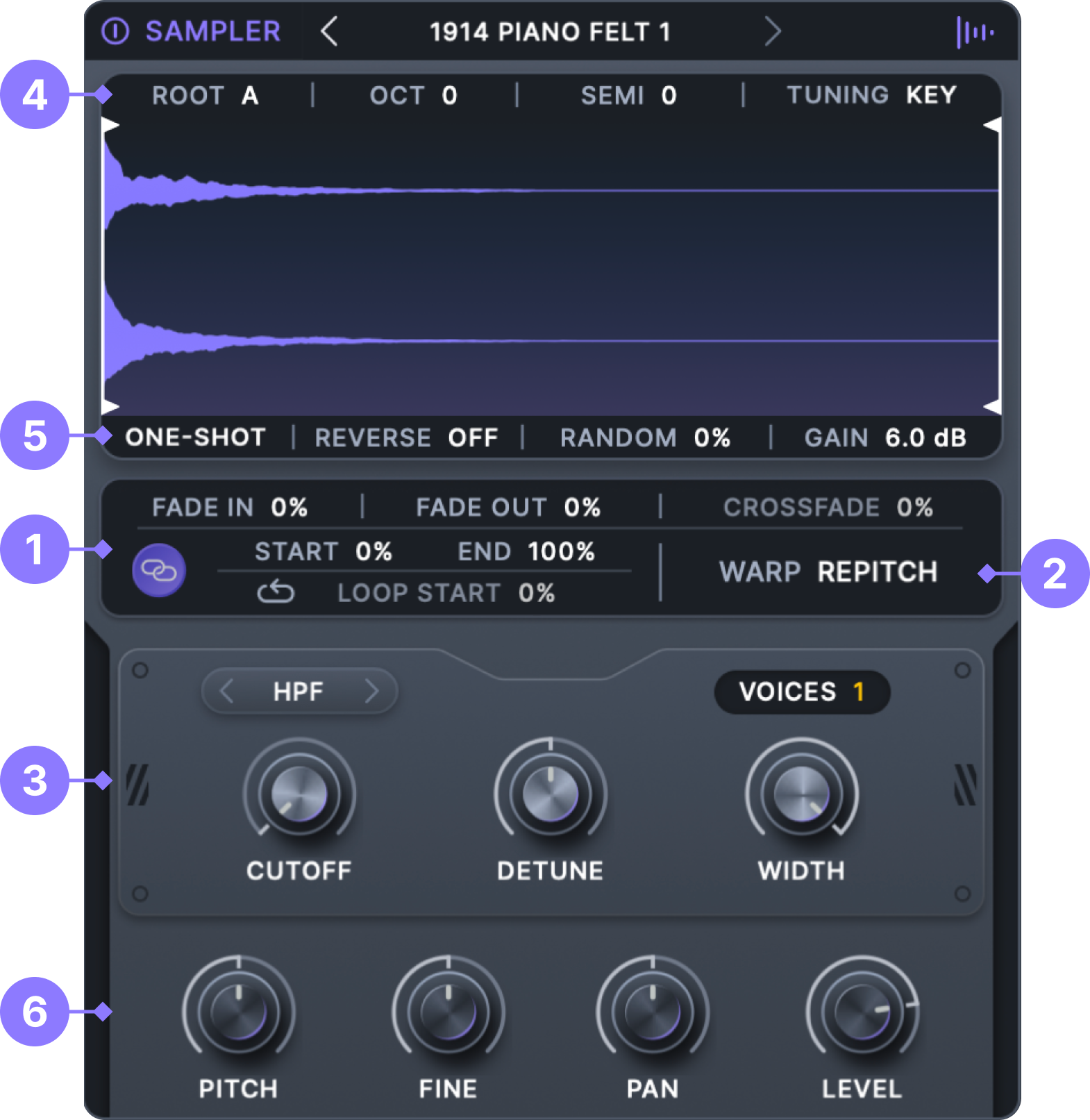The width and height of the screenshot is (1090, 1120).
Task: Go to the previous sample preset
Action: [x=329, y=31]
